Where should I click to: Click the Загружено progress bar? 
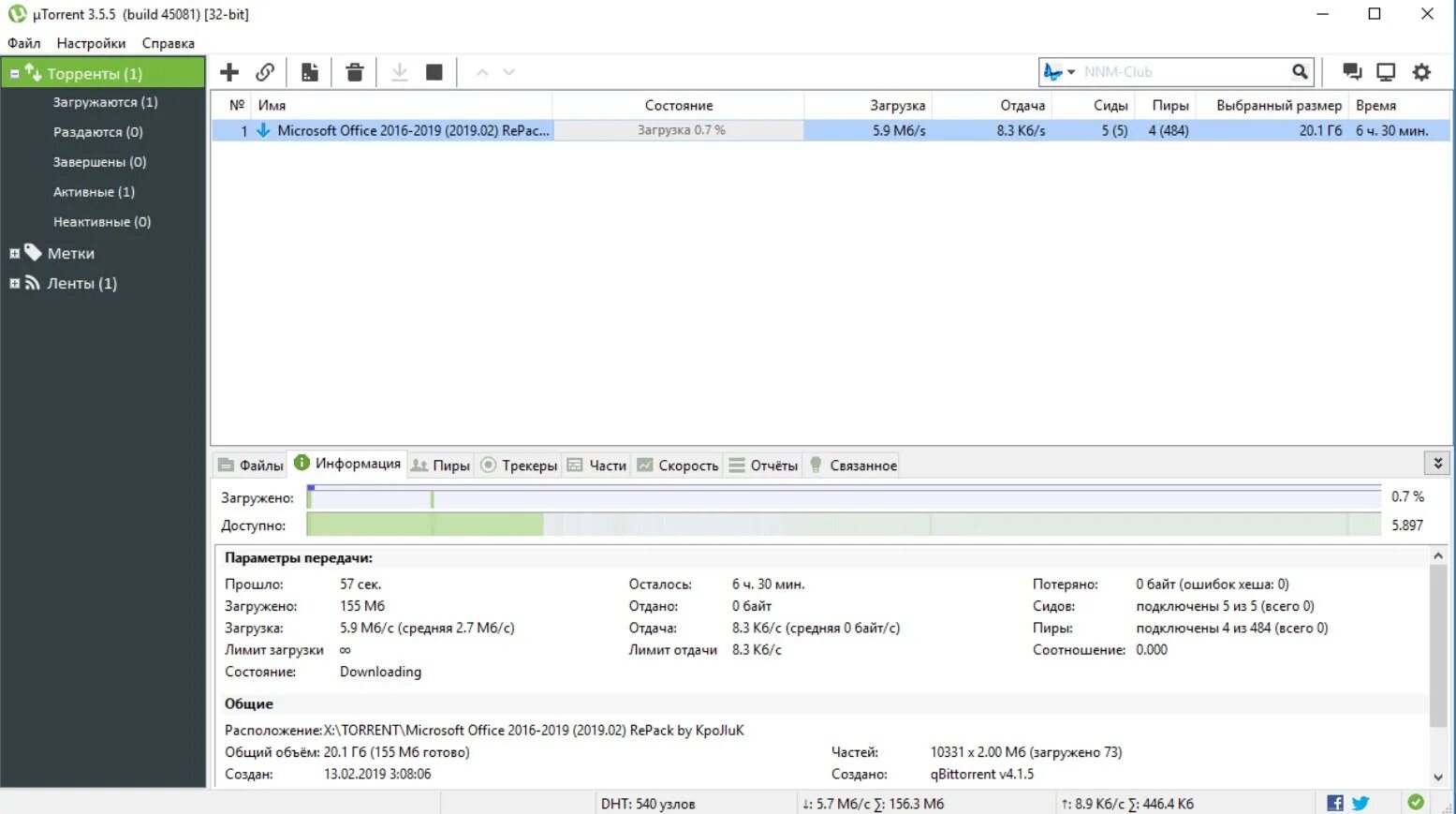(844, 497)
